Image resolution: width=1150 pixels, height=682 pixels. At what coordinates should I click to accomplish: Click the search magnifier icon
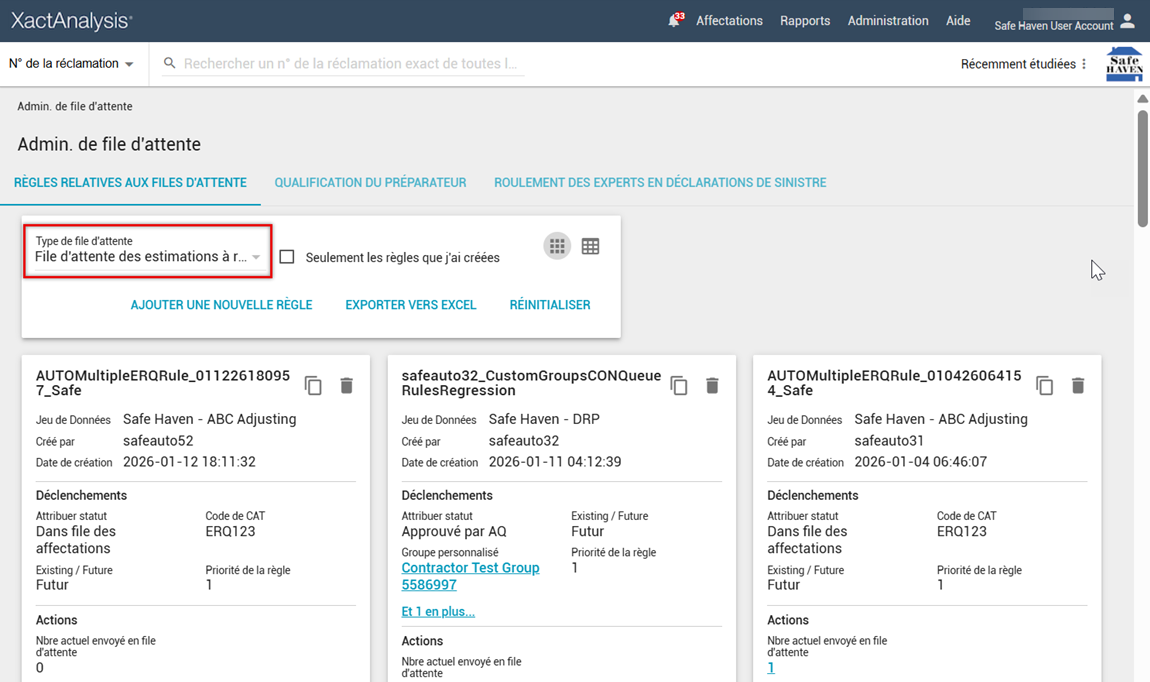(169, 63)
